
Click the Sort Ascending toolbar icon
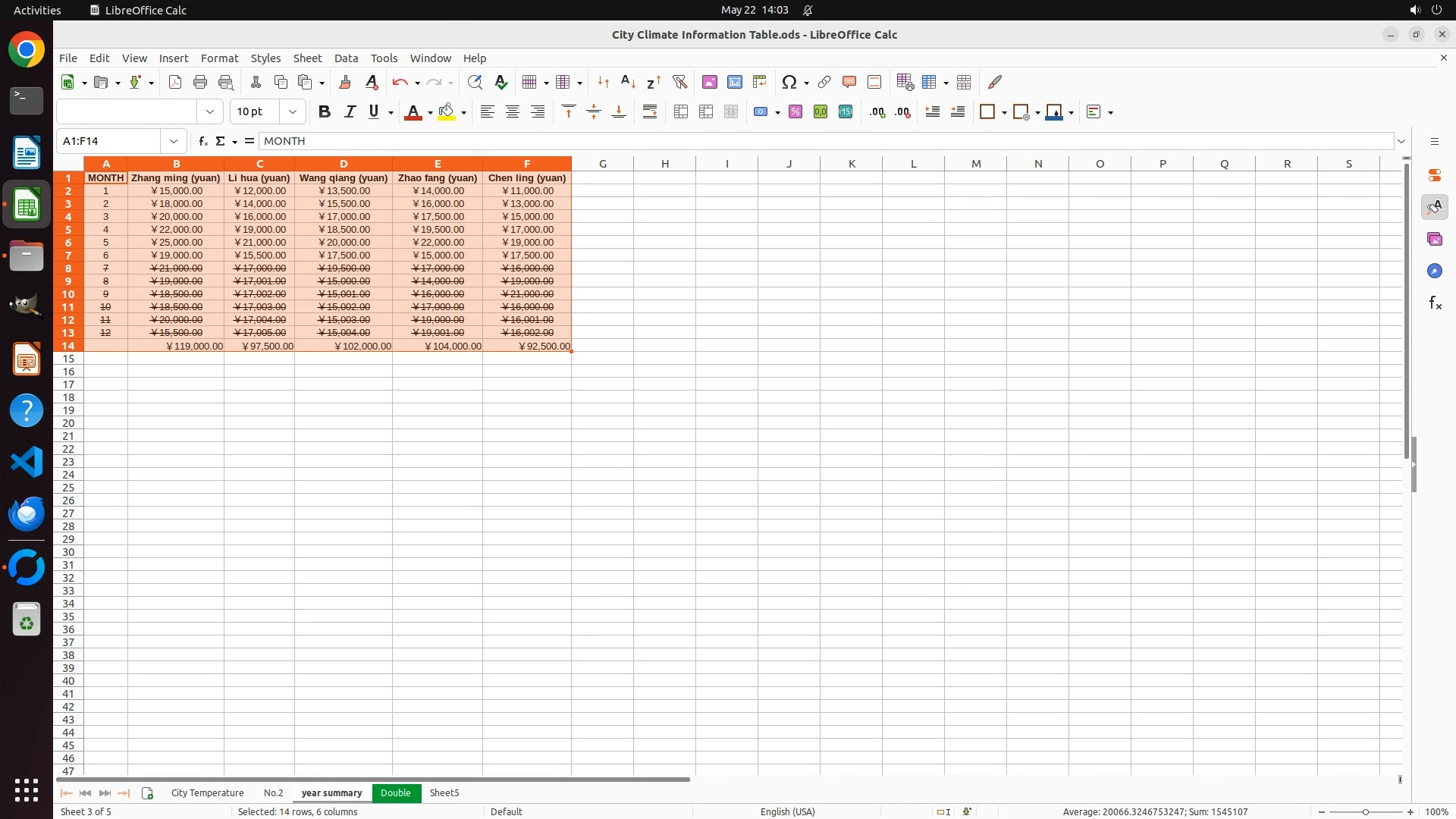pyautogui.click(x=628, y=82)
